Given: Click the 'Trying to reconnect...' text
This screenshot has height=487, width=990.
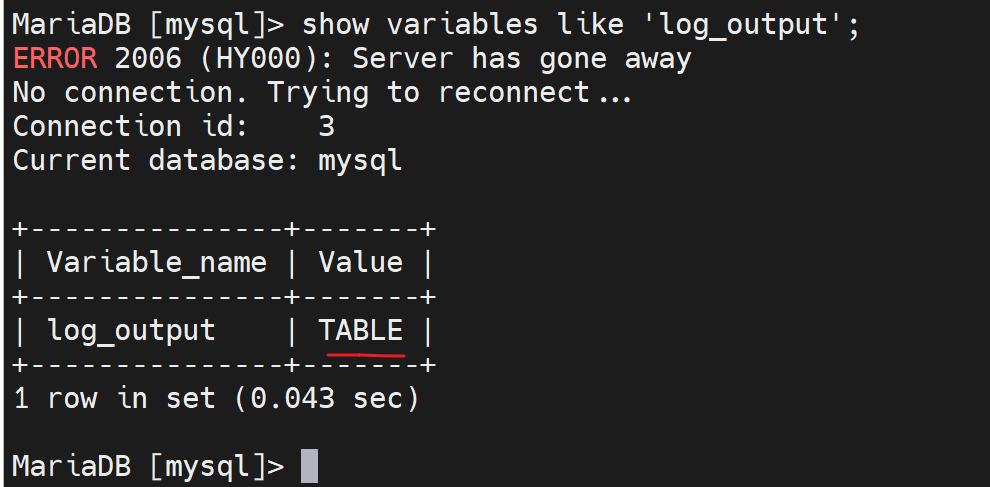Looking at the screenshot, I should tap(450, 93).
